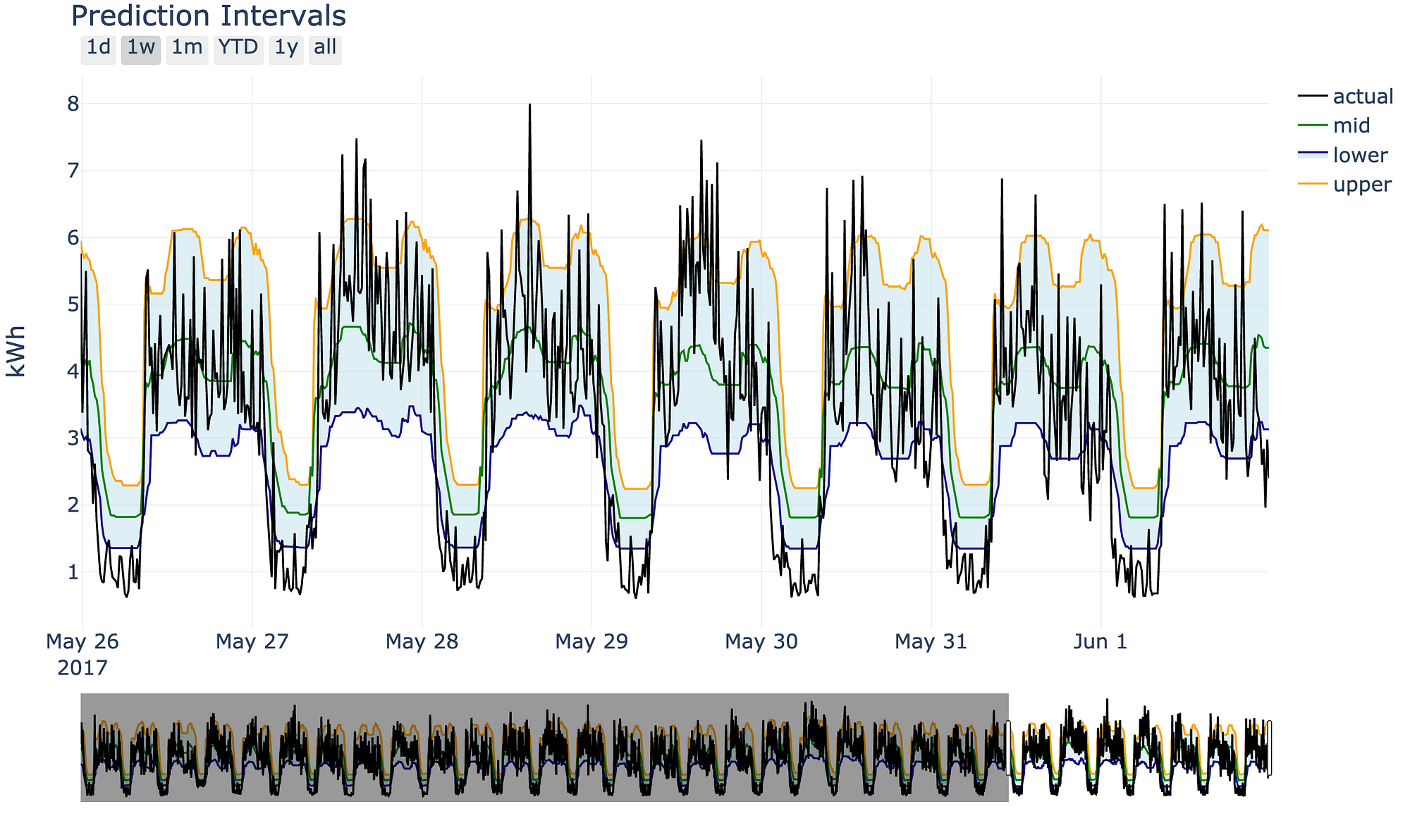Click the May 28 x-axis label

point(422,642)
